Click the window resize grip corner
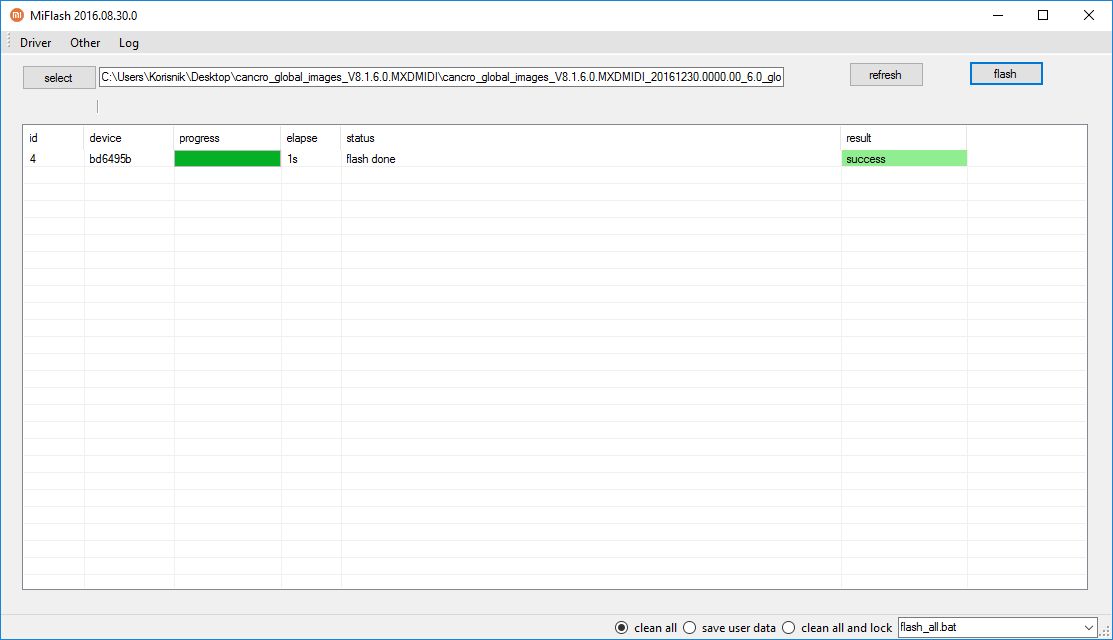The width and height of the screenshot is (1113, 640). pyautogui.click(x=1104, y=631)
